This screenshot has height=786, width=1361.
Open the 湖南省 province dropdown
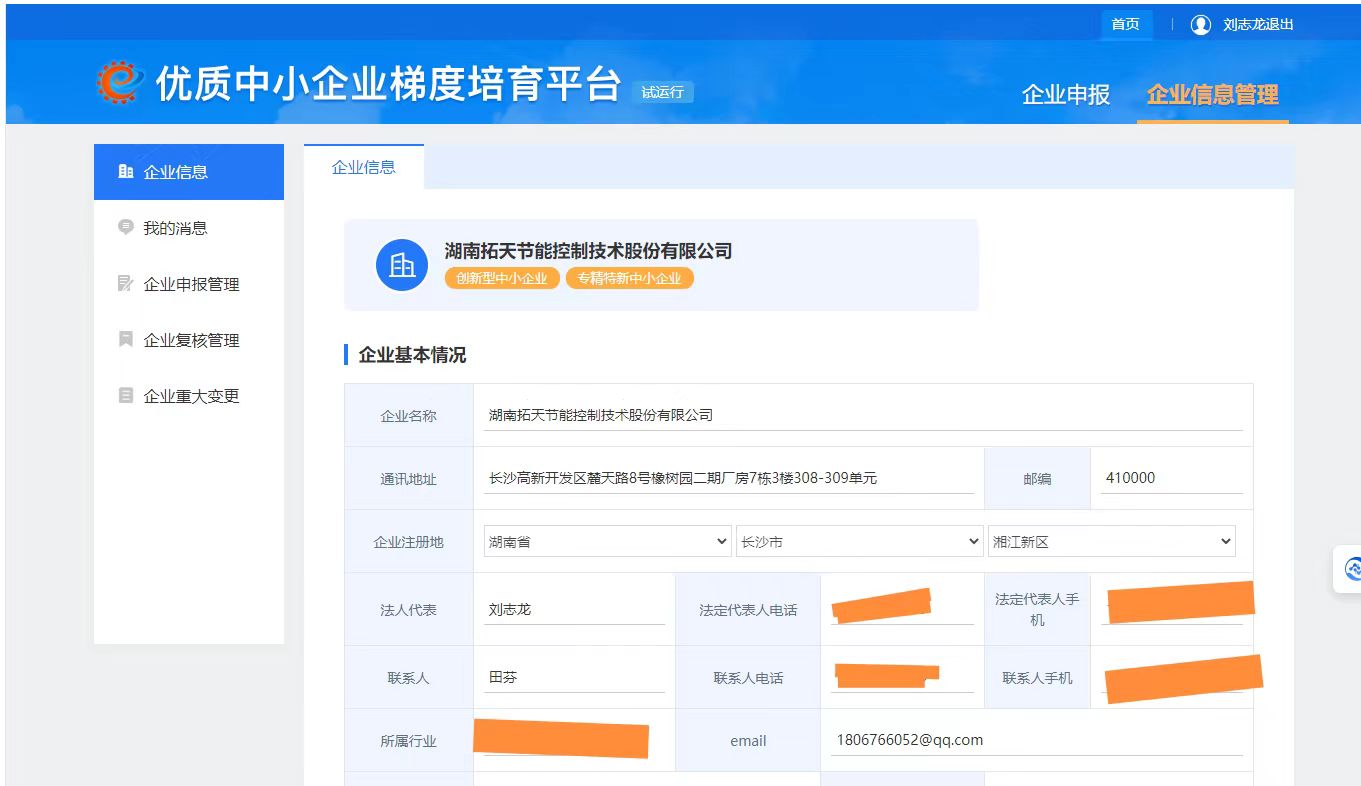(x=607, y=541)
